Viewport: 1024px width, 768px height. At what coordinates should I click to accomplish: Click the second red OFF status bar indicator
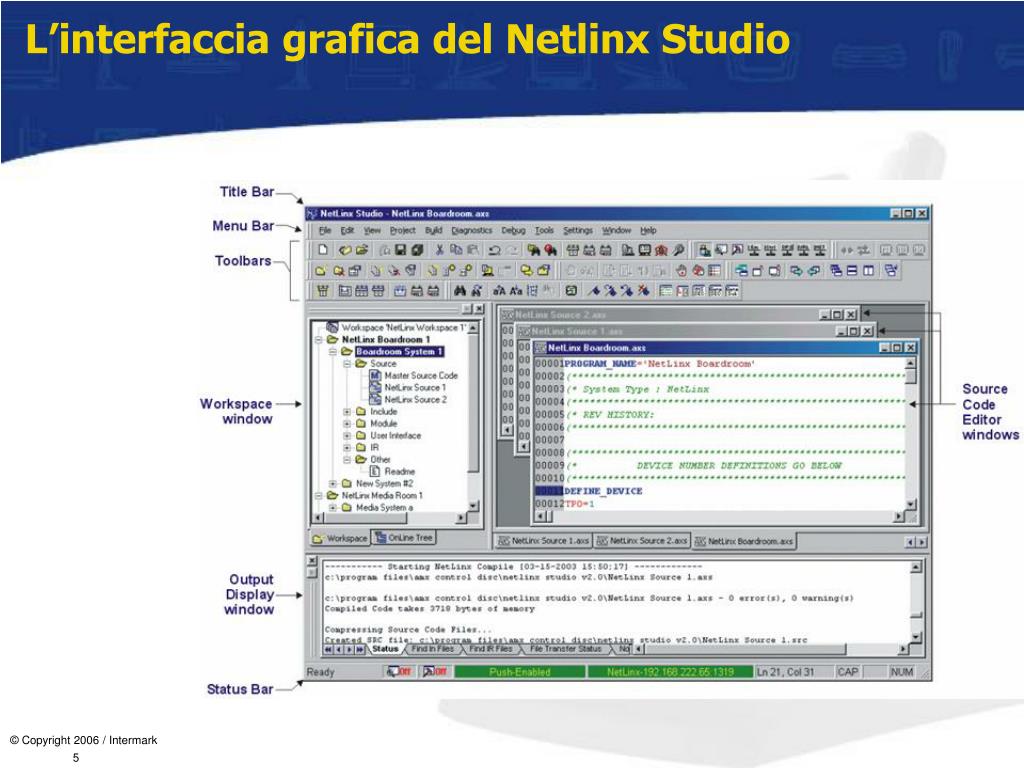(x=435, y=671)
